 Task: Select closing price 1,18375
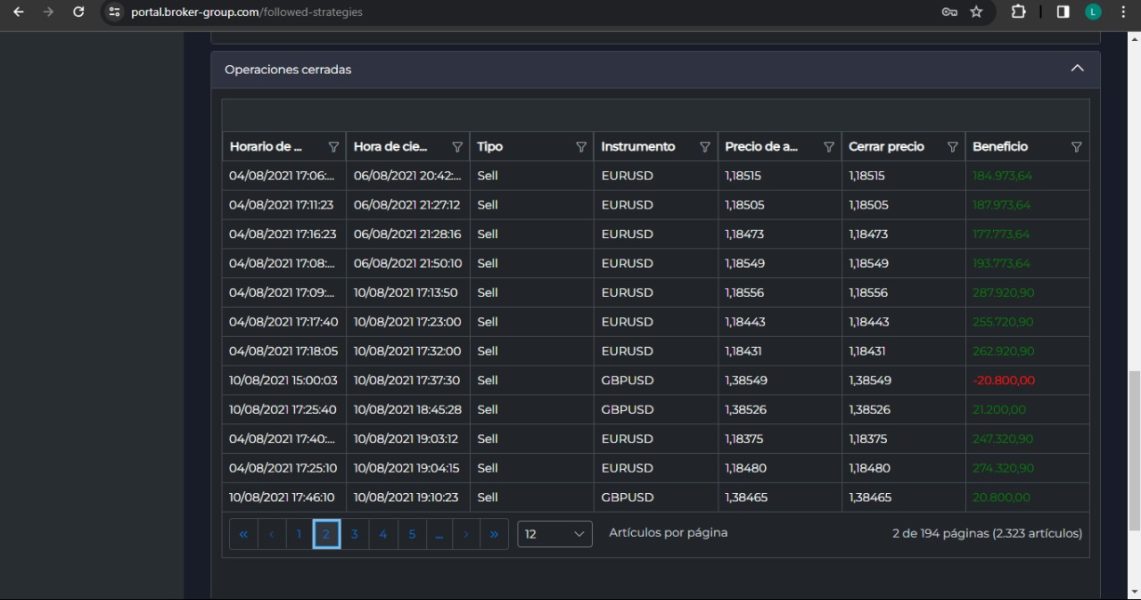point(870,439)
